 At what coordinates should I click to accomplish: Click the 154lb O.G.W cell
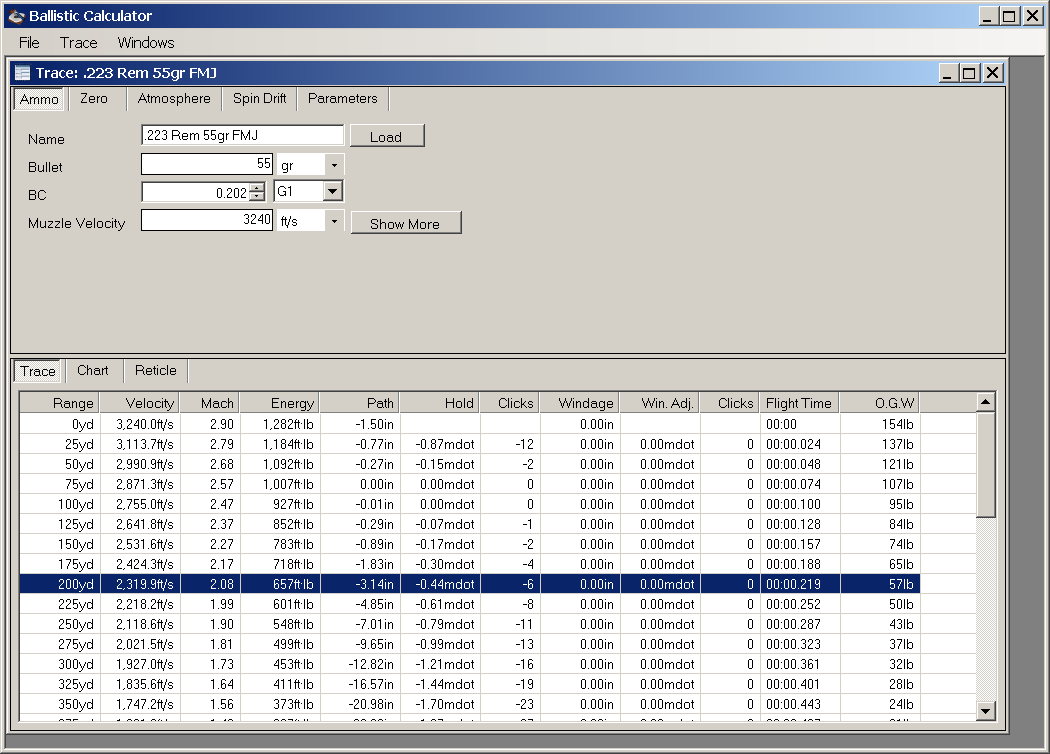pos(880,424)
